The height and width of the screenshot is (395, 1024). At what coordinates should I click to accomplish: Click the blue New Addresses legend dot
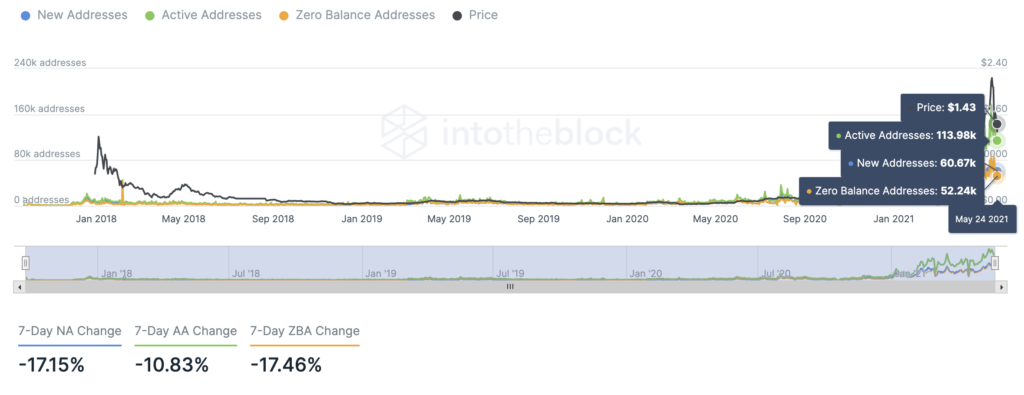tap(25, 15)
